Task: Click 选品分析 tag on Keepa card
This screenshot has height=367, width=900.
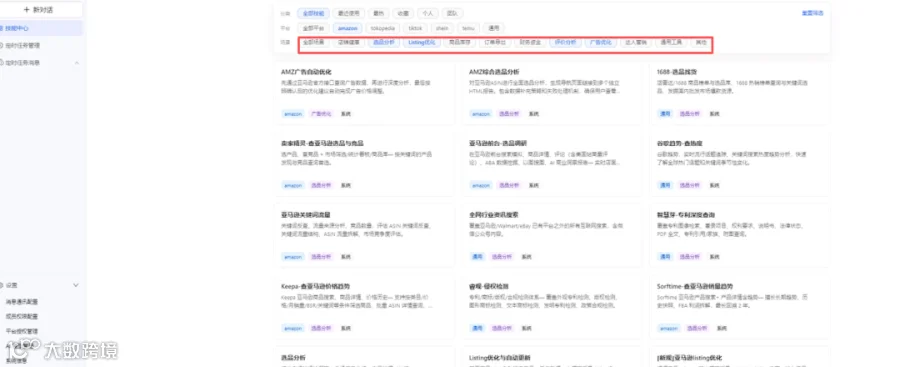Action: [321, 329]
